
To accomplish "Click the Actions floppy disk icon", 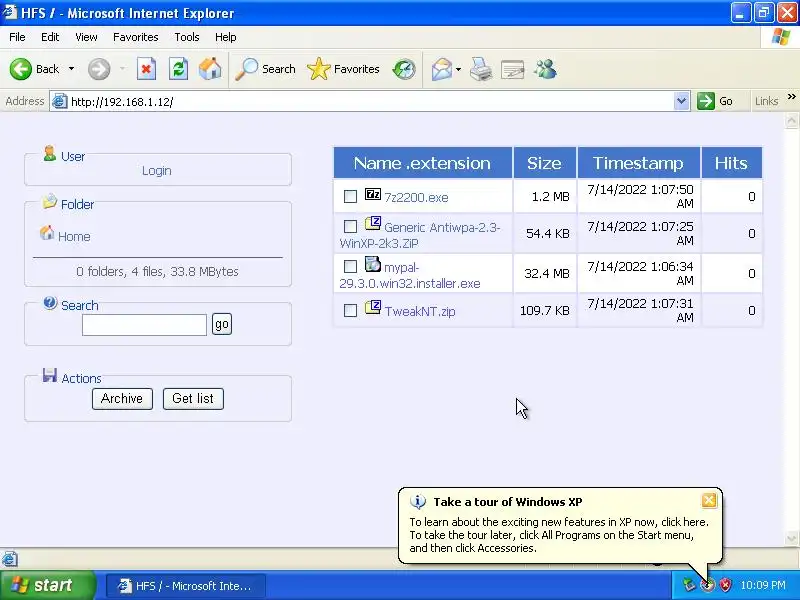I will point(49,376).
